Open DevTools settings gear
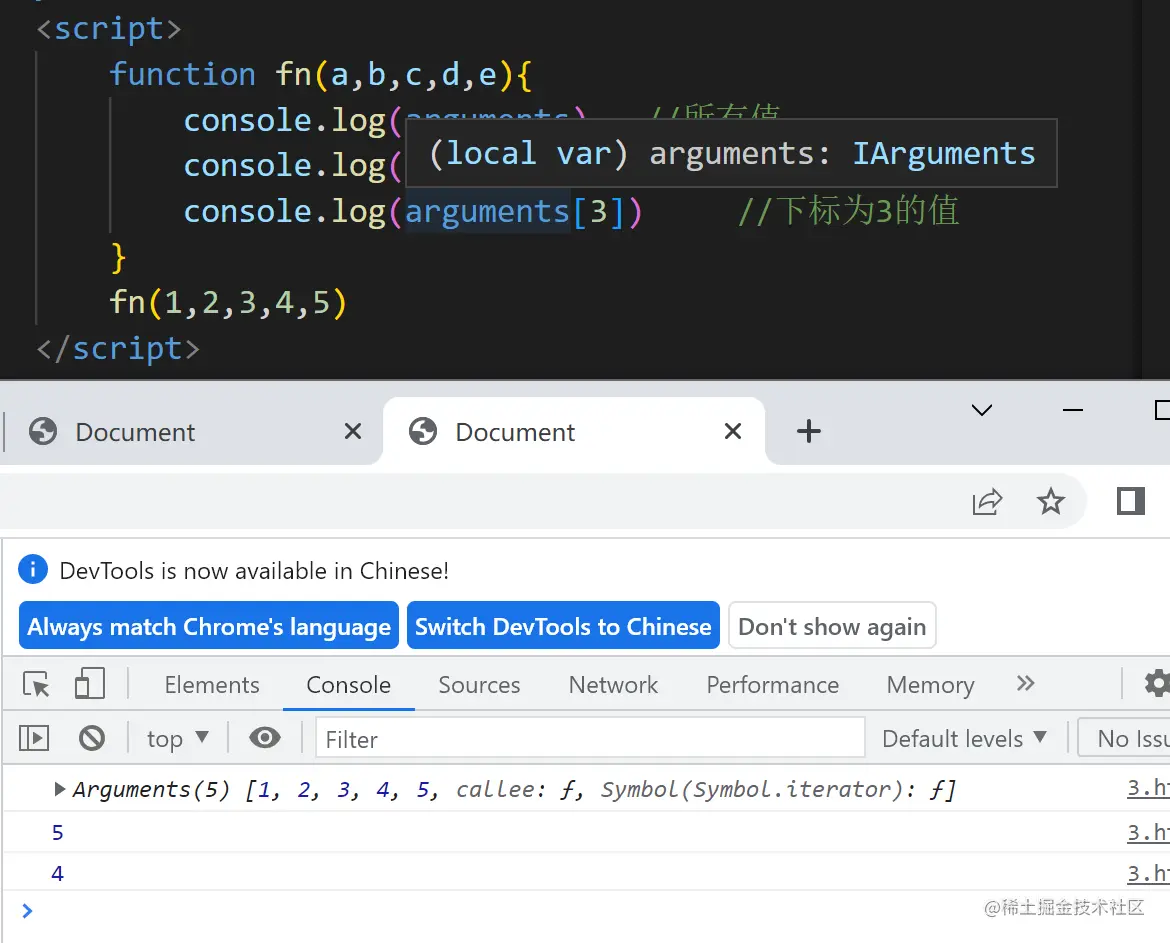 pos(1157,683)
